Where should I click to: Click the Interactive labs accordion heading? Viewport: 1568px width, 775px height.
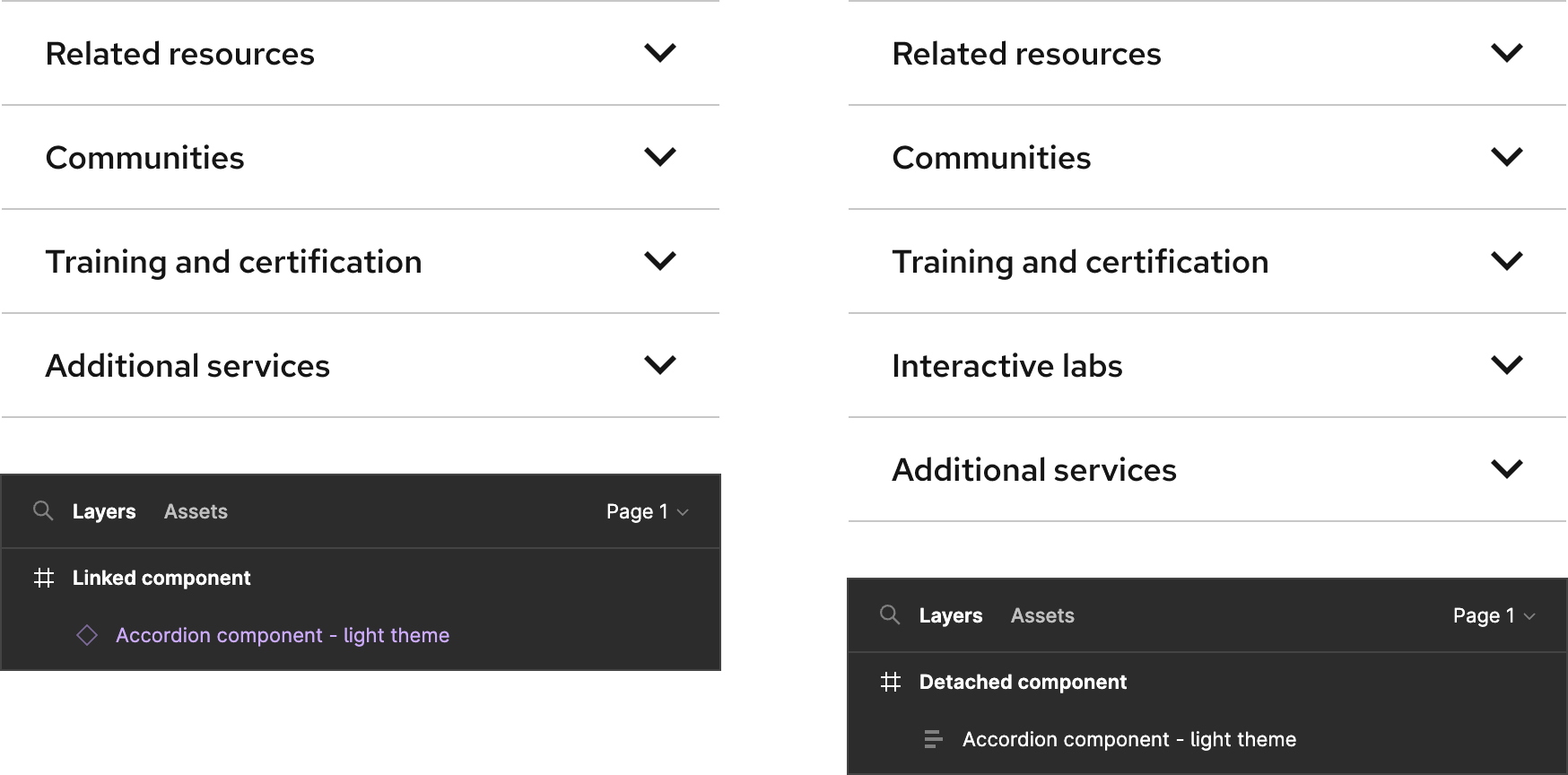(1007, 366)
